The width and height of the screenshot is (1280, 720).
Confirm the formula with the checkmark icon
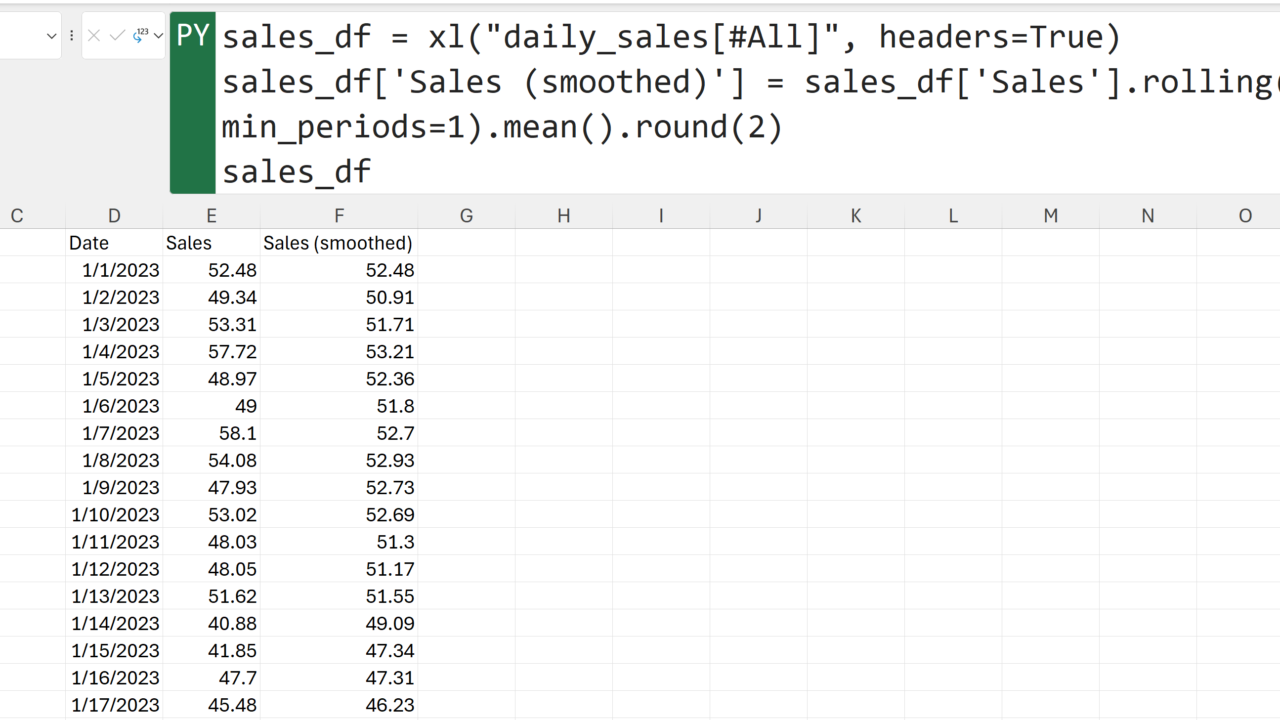pyautogui.click(x=117, y=36)
